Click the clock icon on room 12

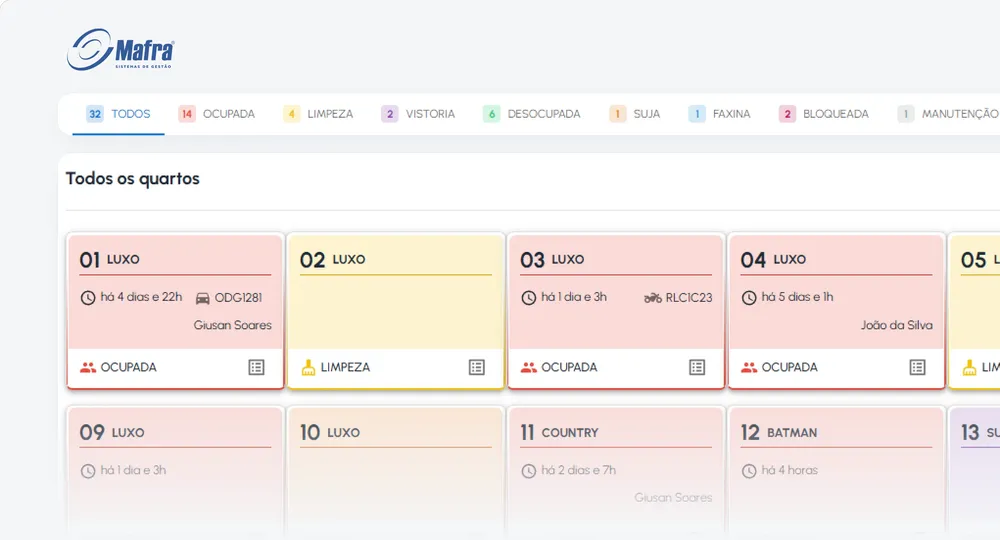pyautogui.click(x=749, y=471)
